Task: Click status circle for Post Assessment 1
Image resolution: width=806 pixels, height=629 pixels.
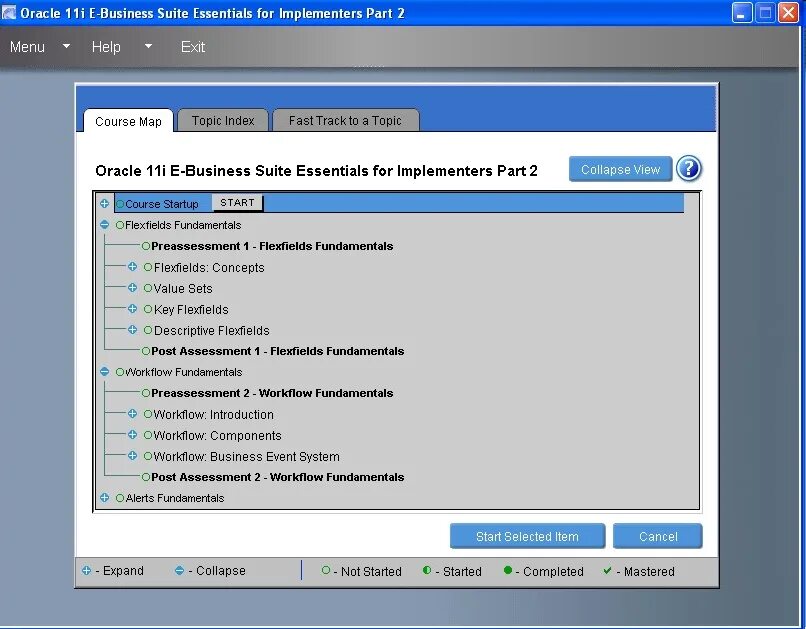Action: coord(146,351)
